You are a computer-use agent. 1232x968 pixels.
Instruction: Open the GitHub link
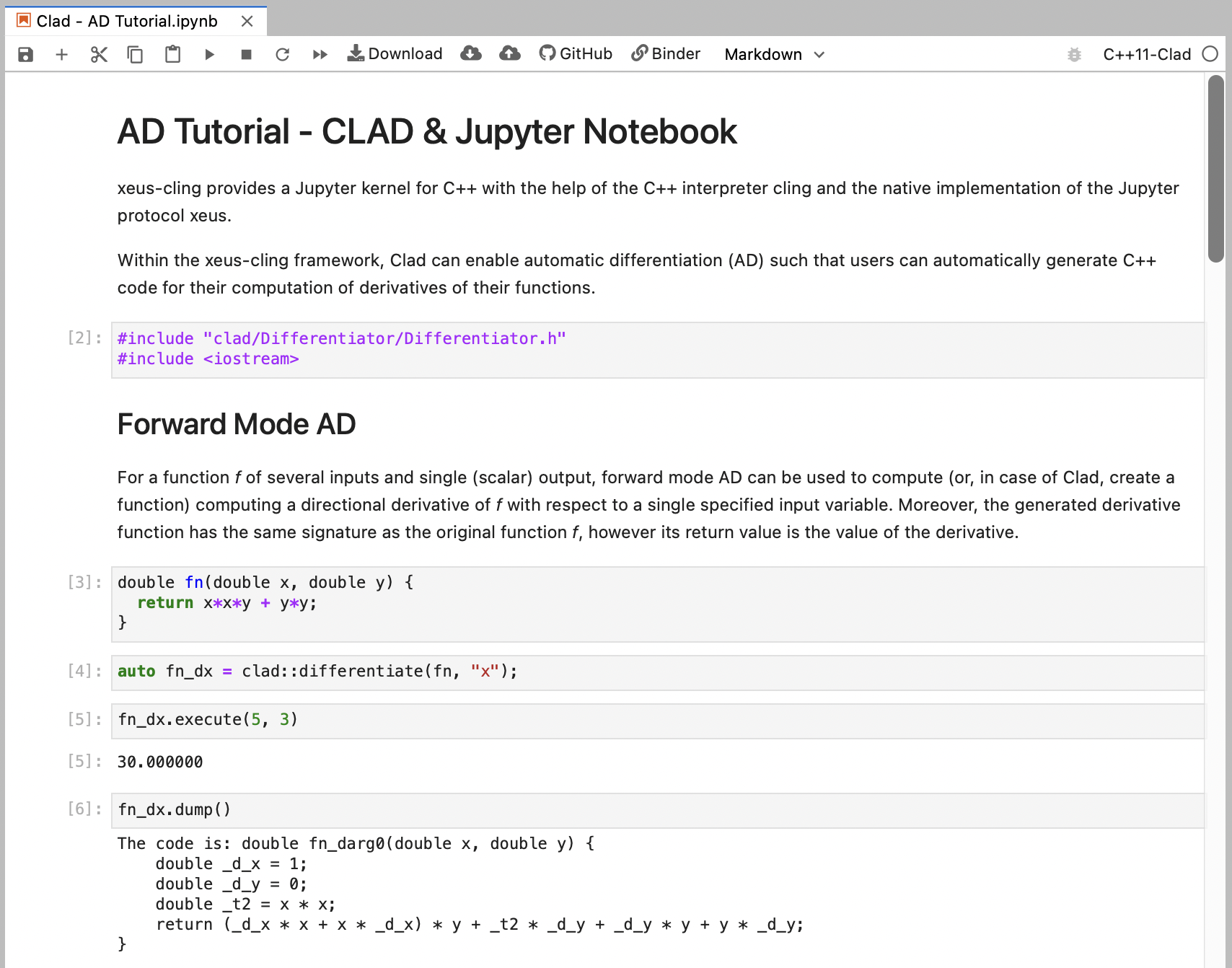pyautogui.click(x=576, y=54)
